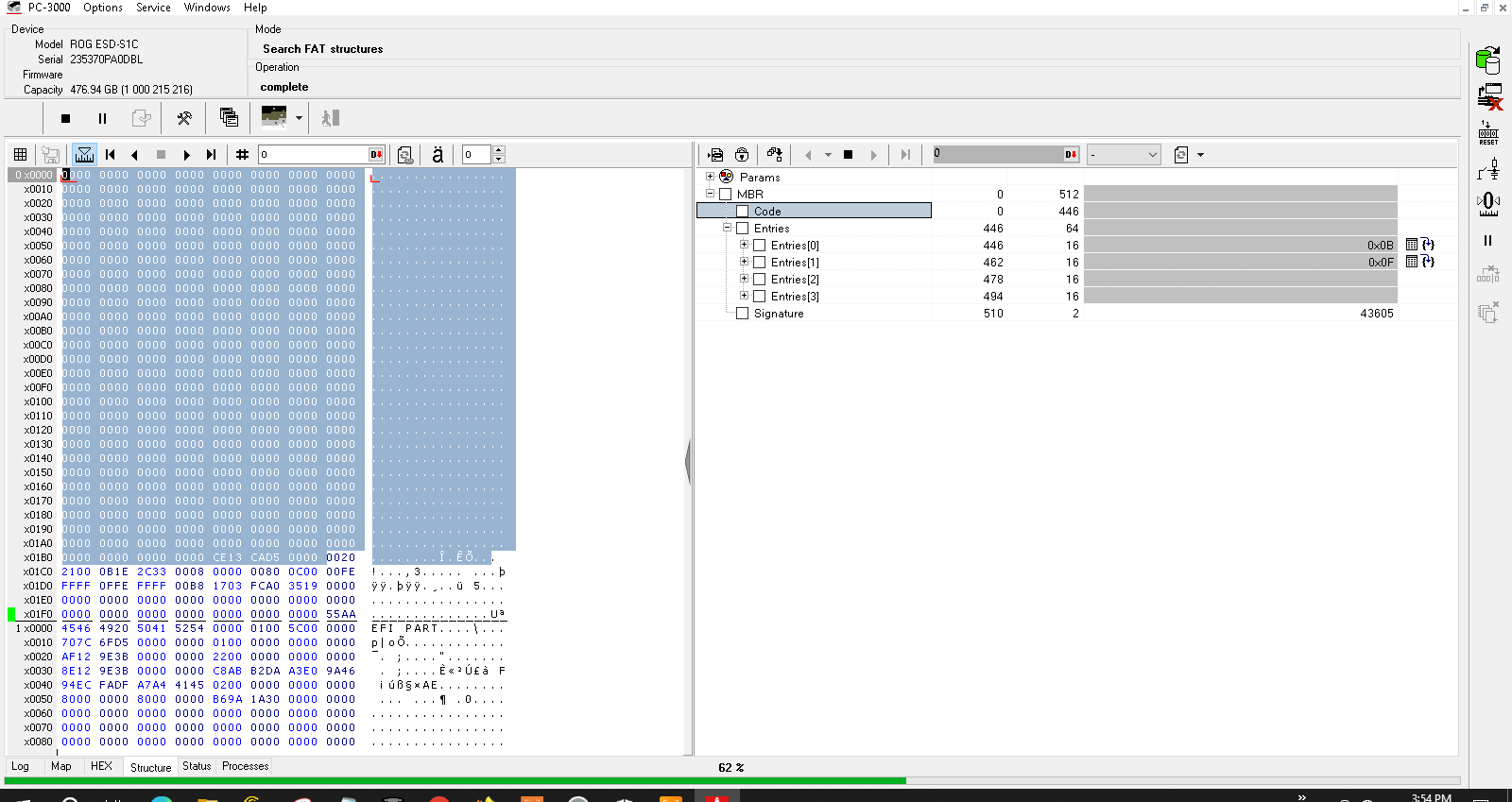Viewport: 1512px width, 802px height.
Task: Switch to the Log tab
Action: point(20,766)
